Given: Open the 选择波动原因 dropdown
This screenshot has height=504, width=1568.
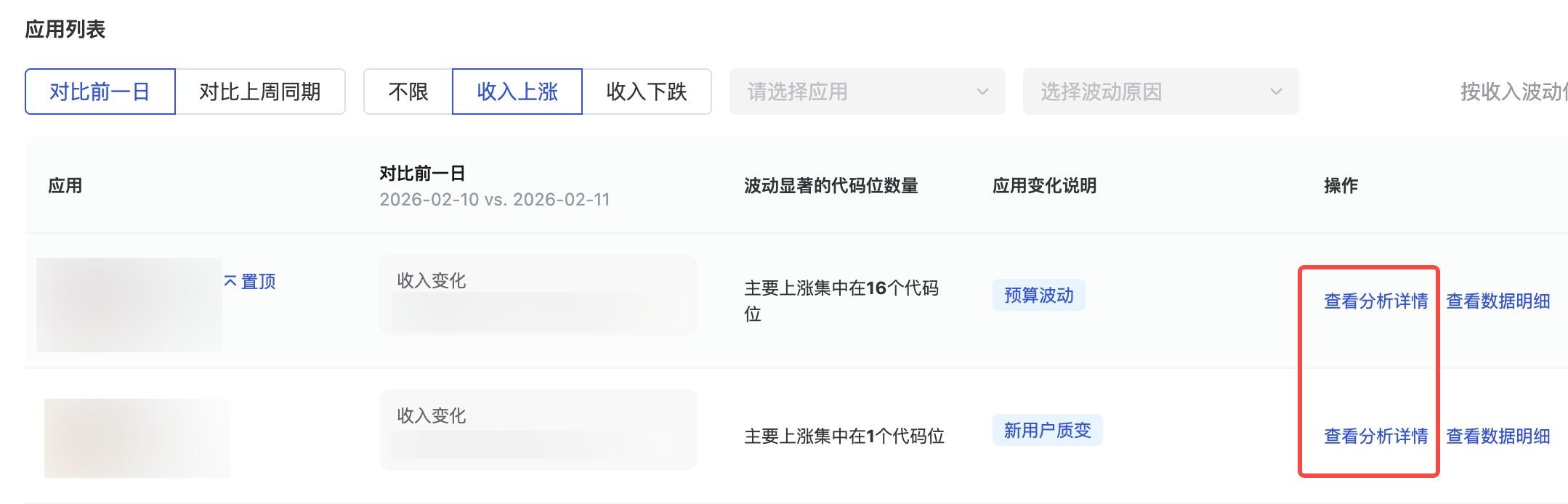Looking at the screenshot, I should (1148, 92).
